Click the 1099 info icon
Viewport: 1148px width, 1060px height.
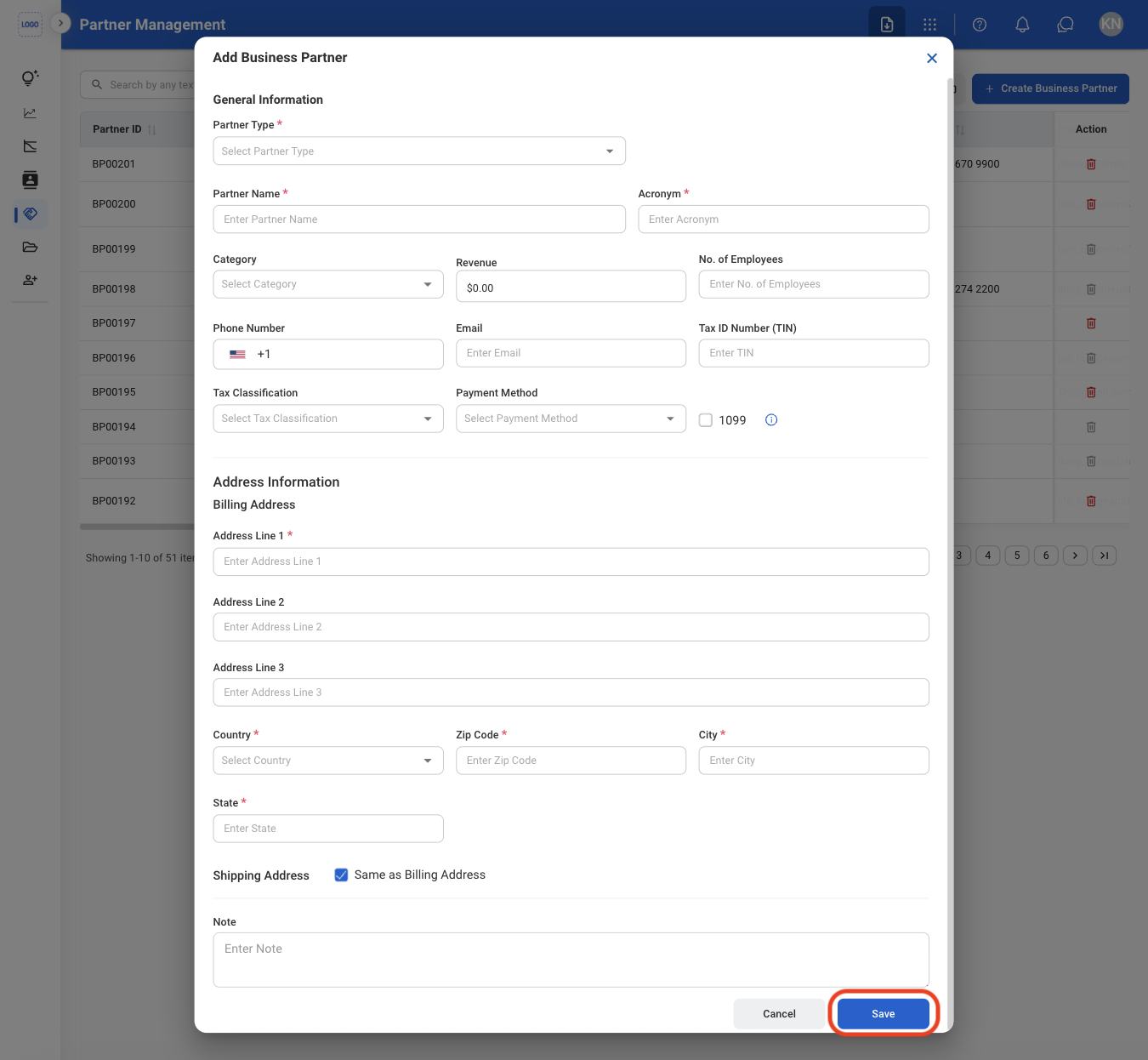[x=771, y=420]
